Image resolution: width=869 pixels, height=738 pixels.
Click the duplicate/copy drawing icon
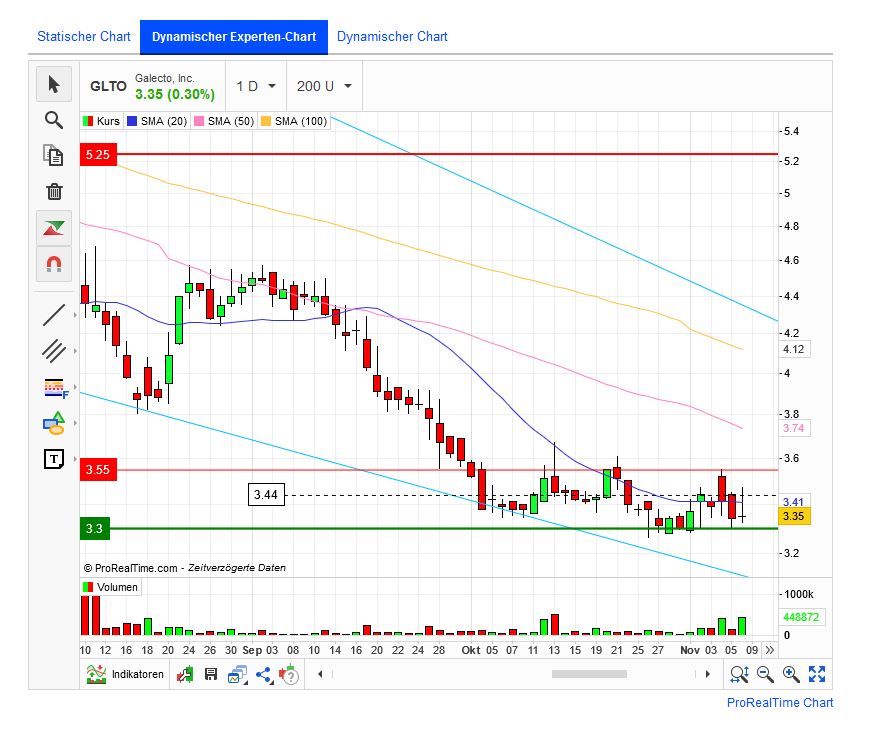pyautogui.click(x=54, y=156)
